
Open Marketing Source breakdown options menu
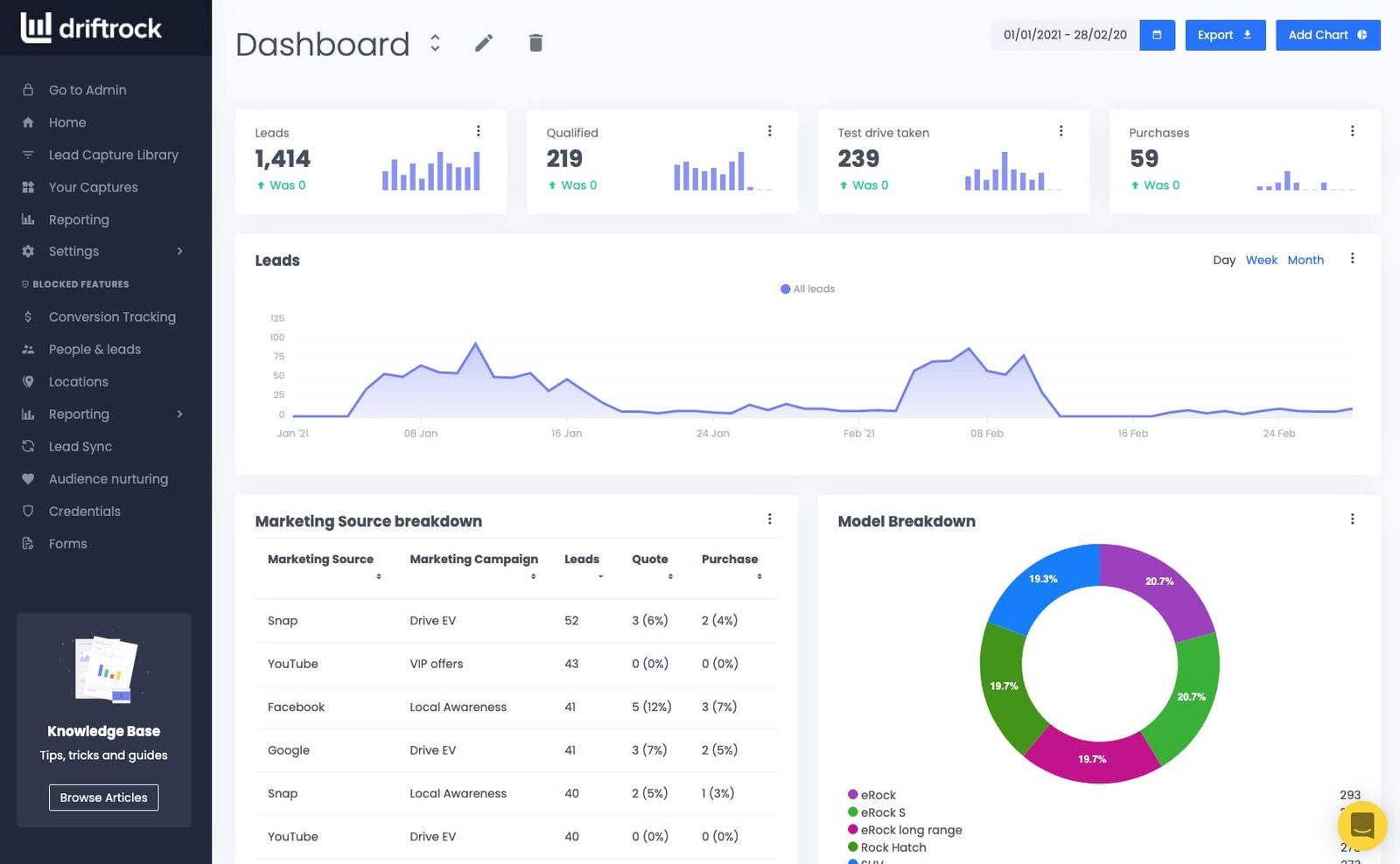[769, 519]
